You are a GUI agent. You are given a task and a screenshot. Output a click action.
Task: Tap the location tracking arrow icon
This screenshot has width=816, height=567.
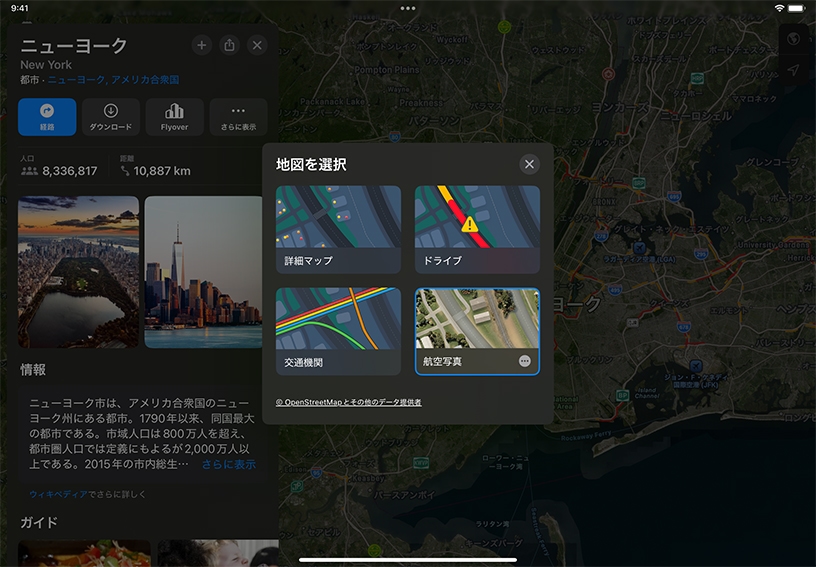793,71
